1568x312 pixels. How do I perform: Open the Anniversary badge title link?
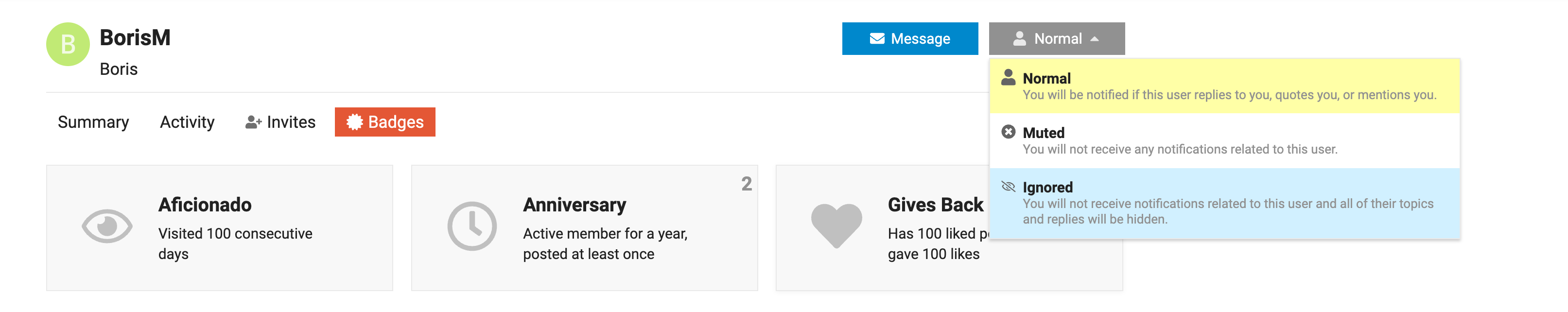pos(575,205)
